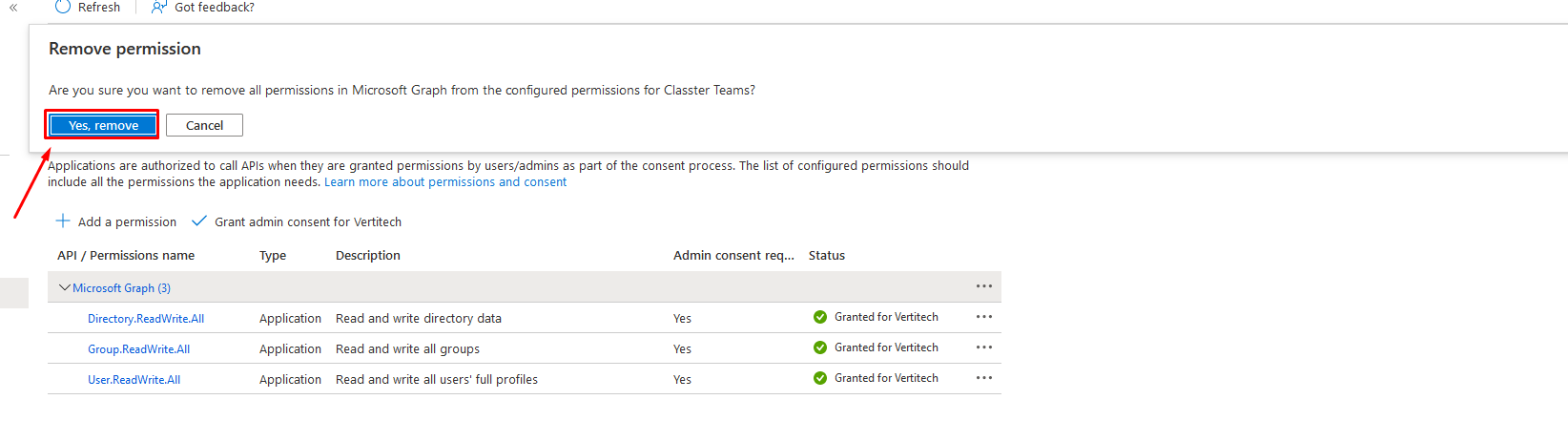This screenshot has height=421, width=1568.
Task: Open the Group.ReadWrite.All permission link
Action: pos(139,349)
